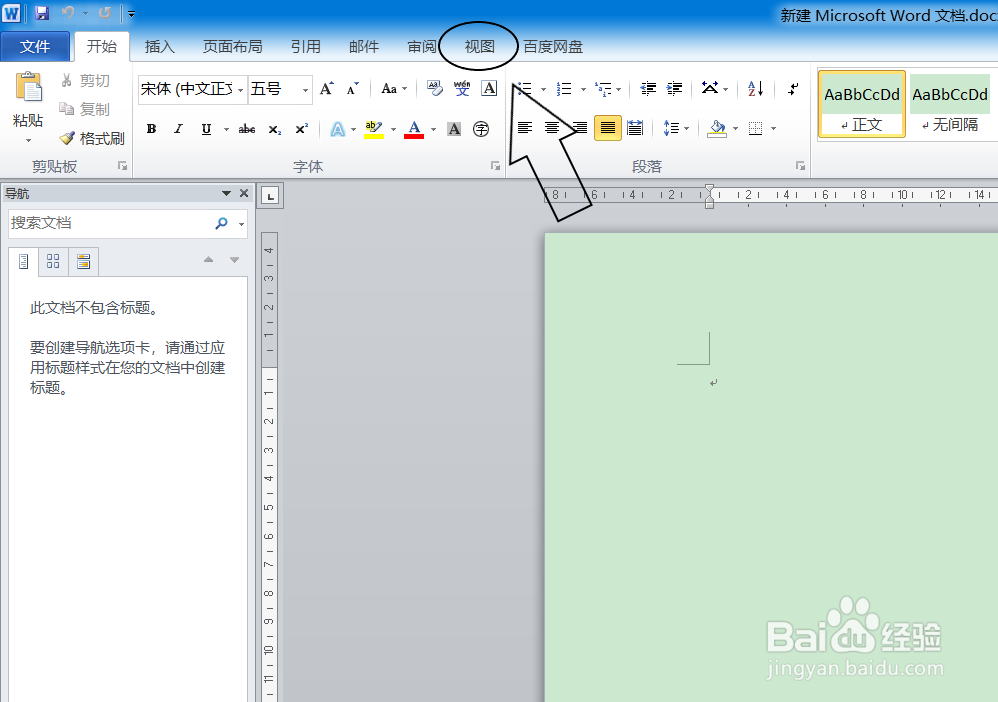The width and height of the screenshot is (998, 702).
Task: Apply yellow text highlight color
Action: pyautogui.click(x=375, y=128)
